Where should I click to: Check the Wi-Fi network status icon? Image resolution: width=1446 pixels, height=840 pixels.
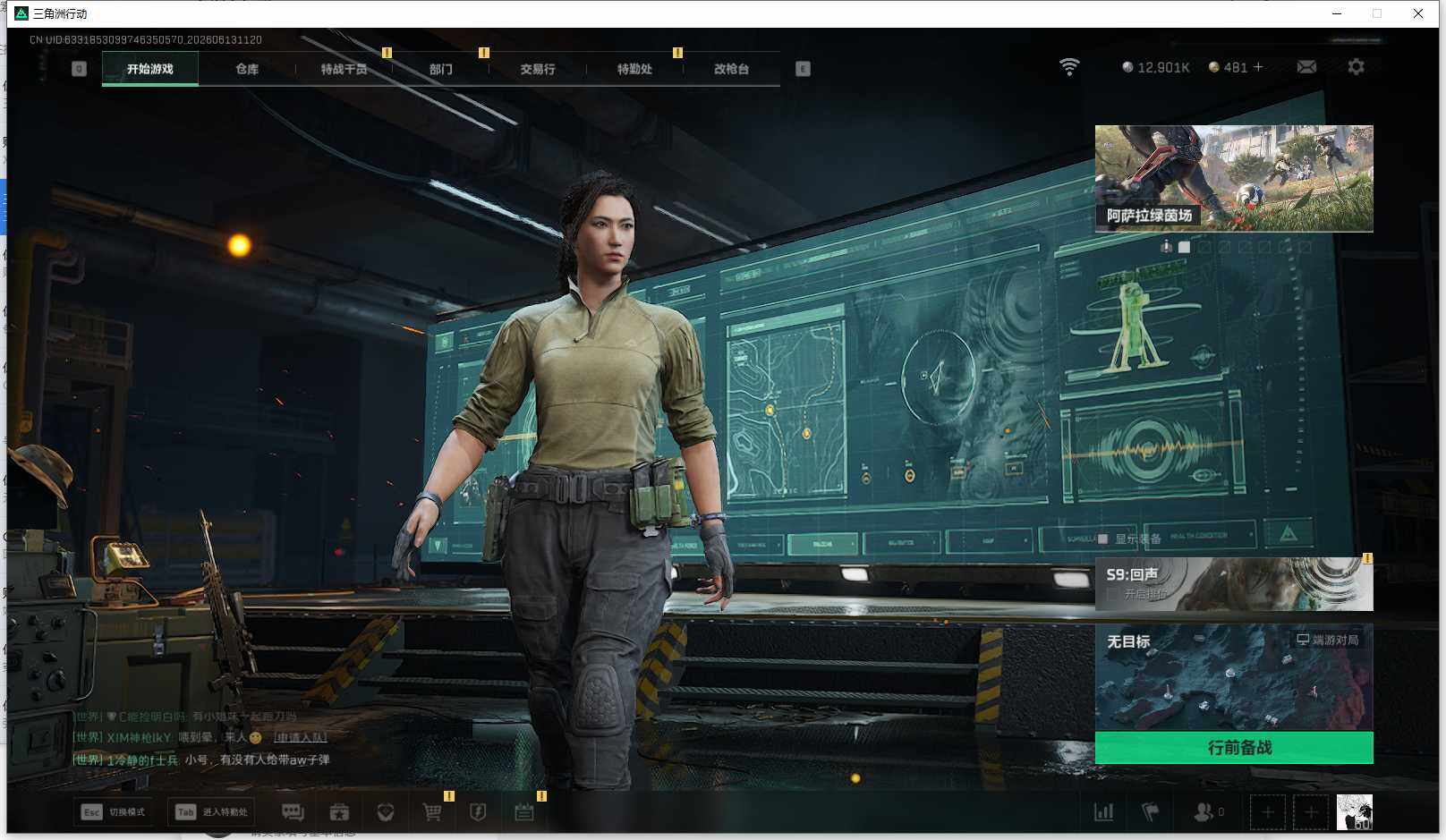(x=1069, y=67)
